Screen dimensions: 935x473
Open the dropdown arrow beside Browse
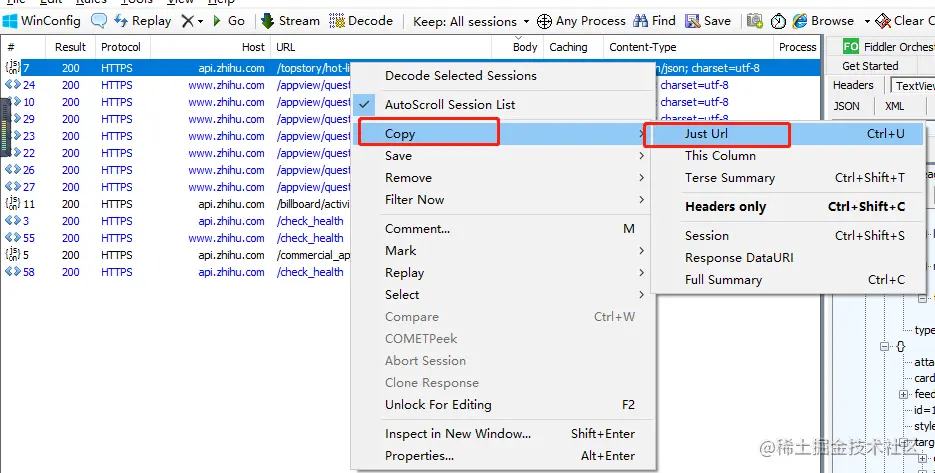(x=867, y=21)
